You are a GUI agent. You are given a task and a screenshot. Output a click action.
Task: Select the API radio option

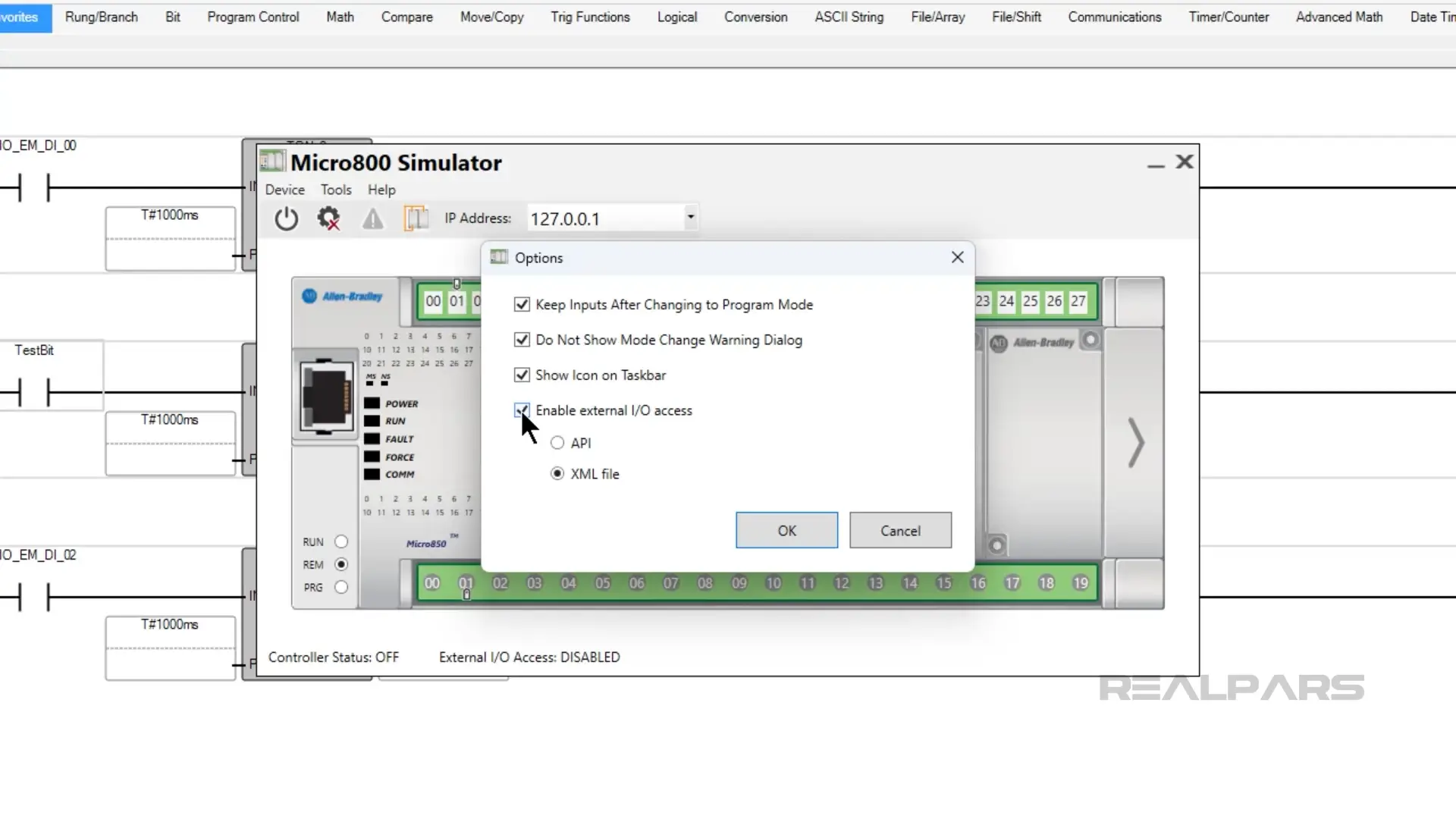(x=557, y=443)
